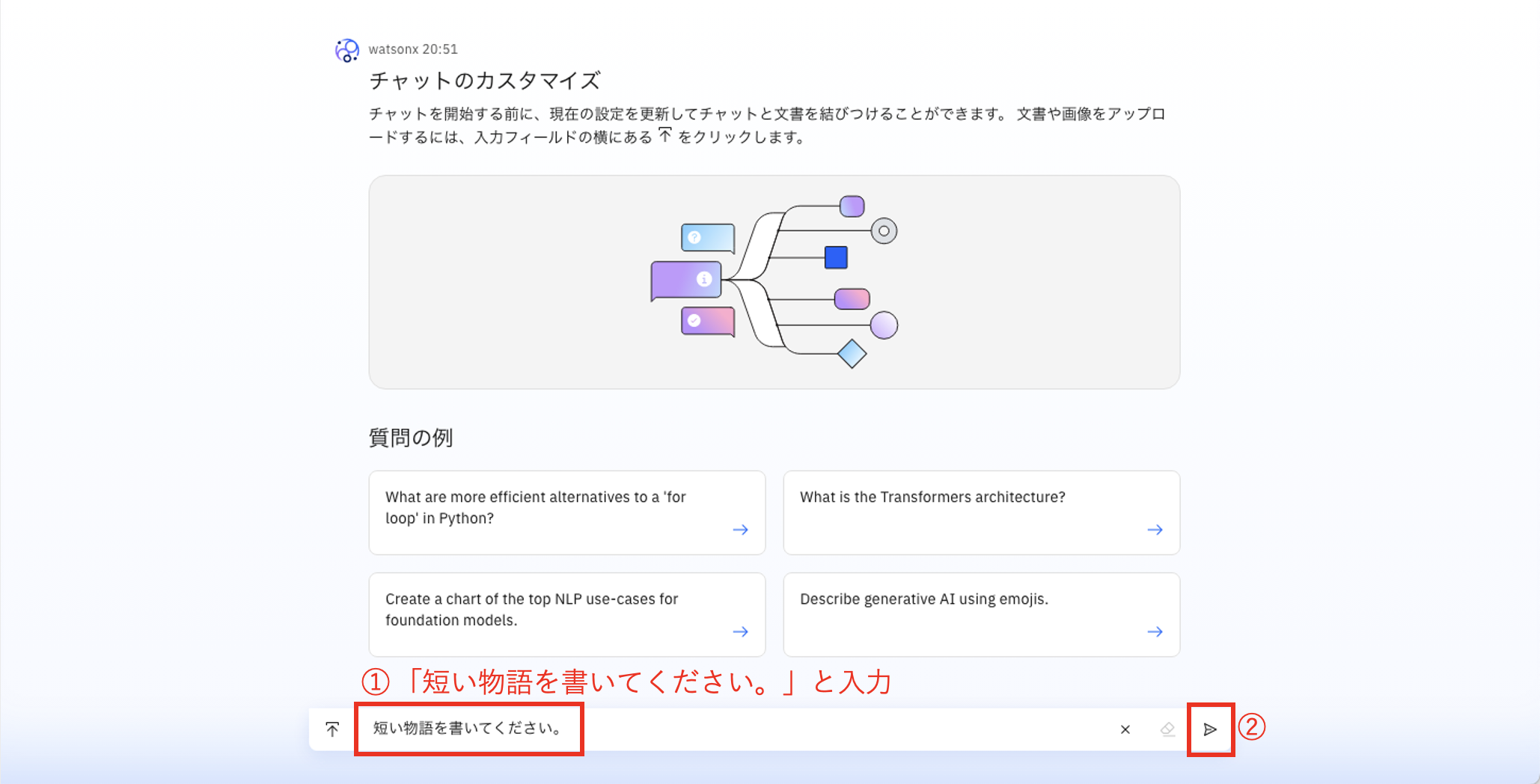Choose the 'Create a chart of top NLP' question
Image resolution: width=1540 pixels, height=784 pixels.
pos(531,609)
